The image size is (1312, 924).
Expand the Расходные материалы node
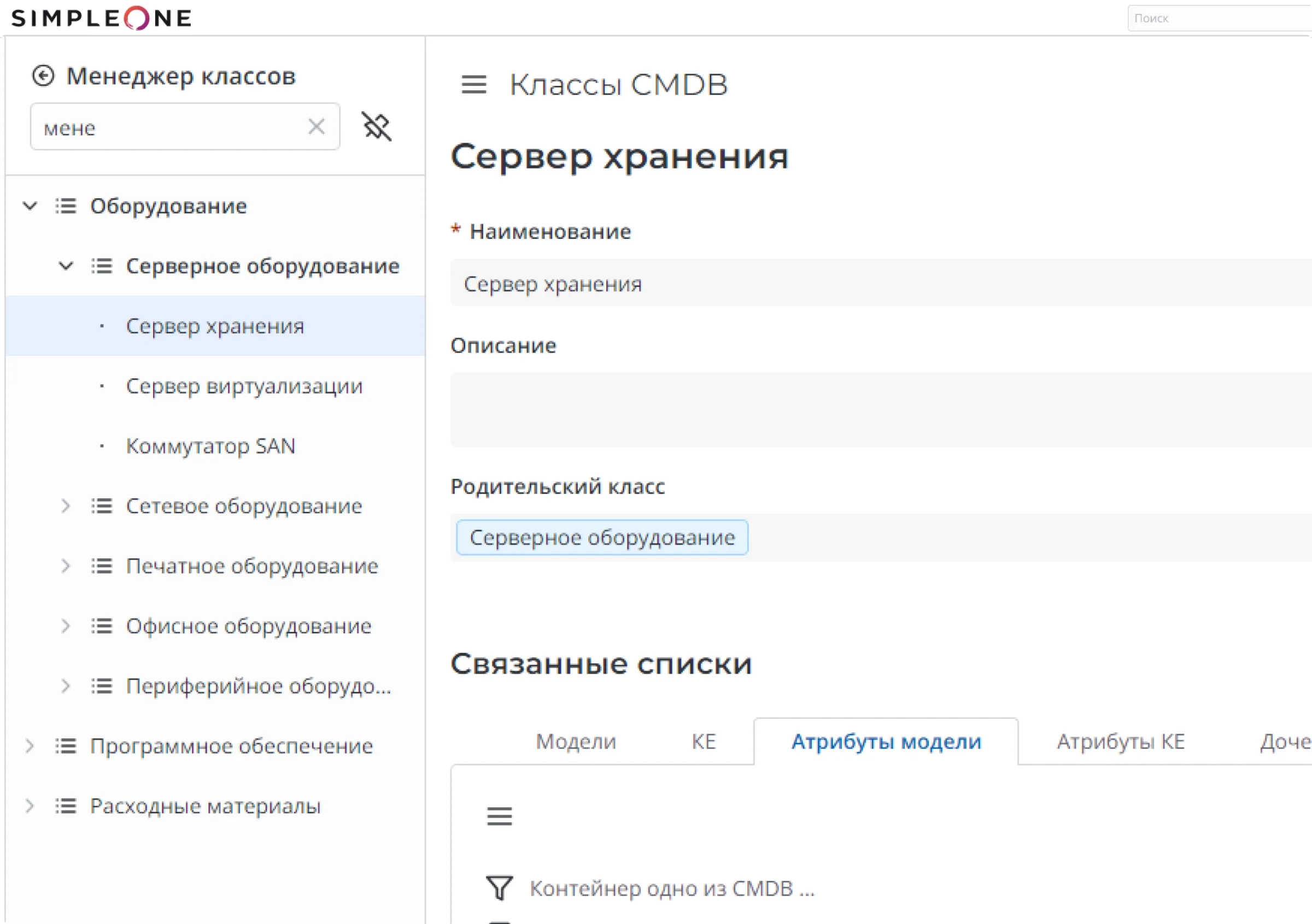30,806
